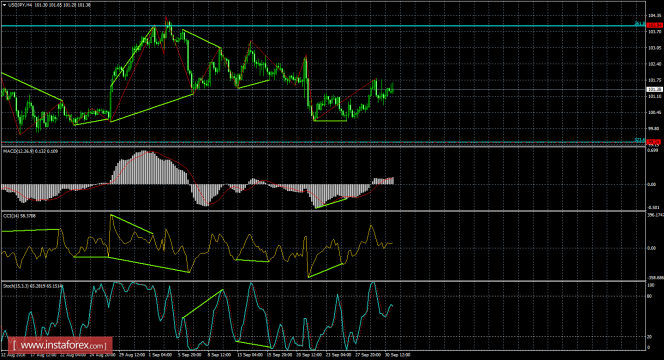The image size is (664, 360).
Task: Click the upper red price tag on the scale
Action: point(654,25)
